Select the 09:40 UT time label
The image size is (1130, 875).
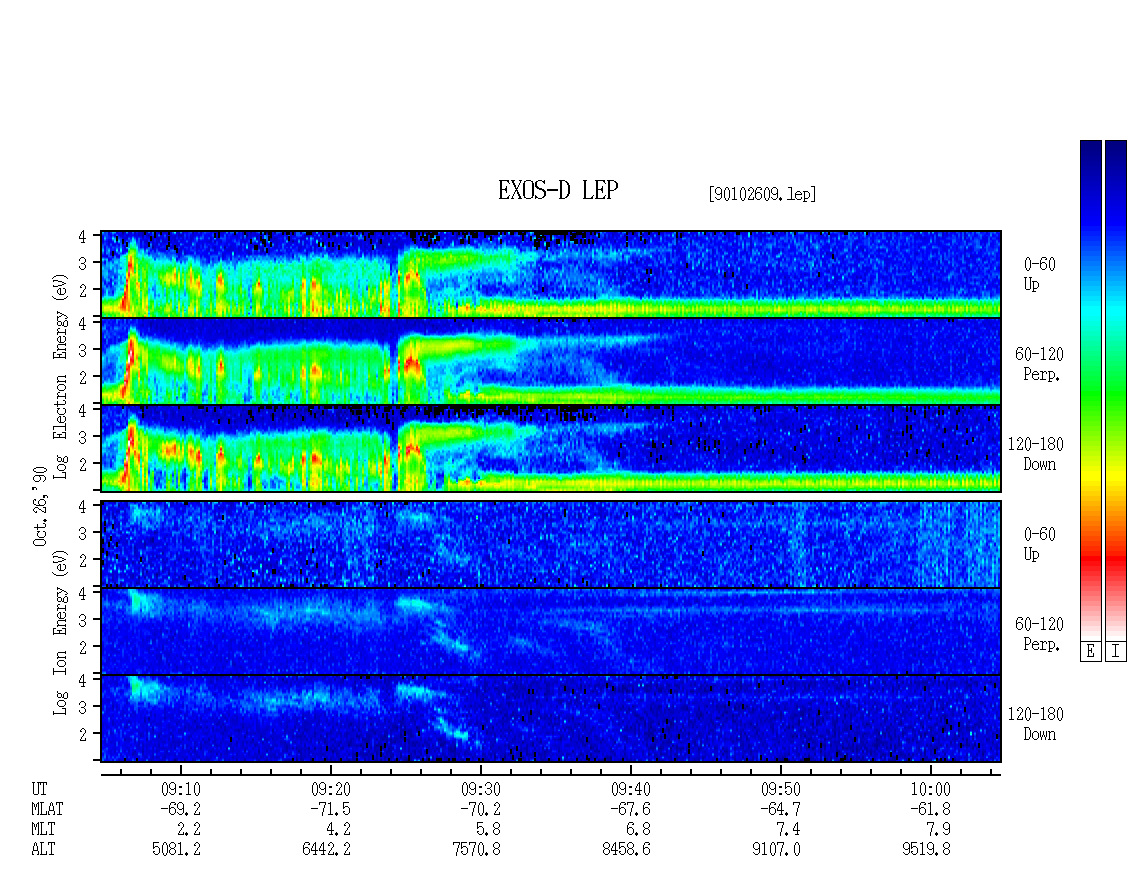pos(631,789)
